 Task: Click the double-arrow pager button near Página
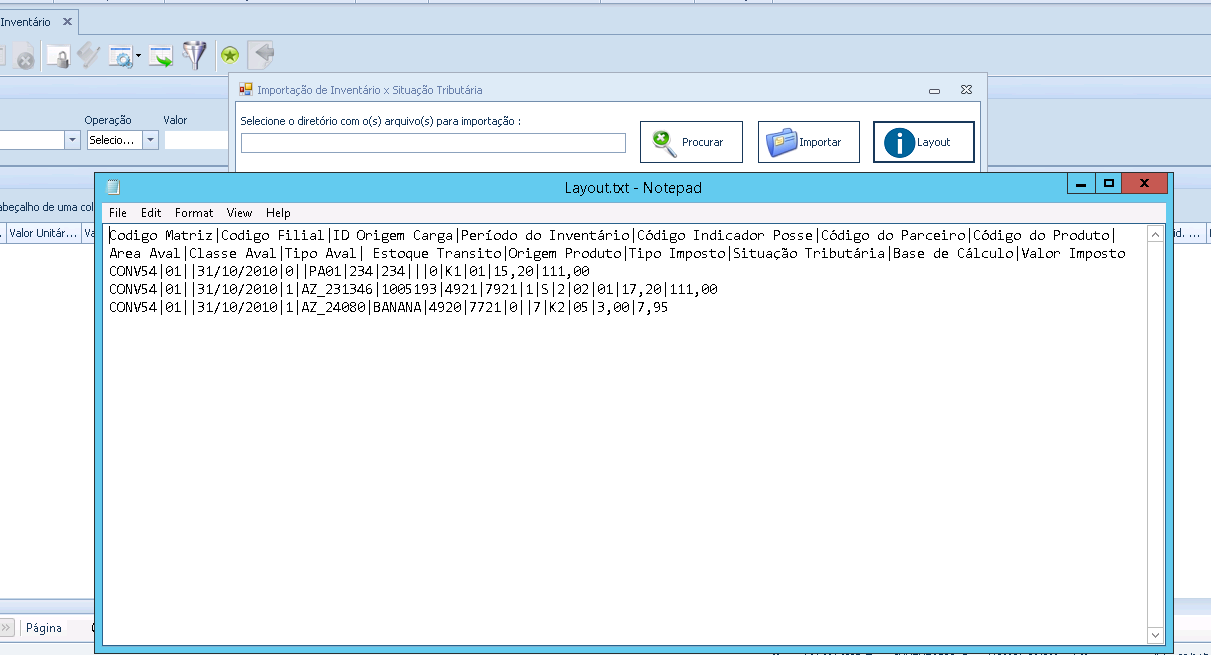coord(7,628)
